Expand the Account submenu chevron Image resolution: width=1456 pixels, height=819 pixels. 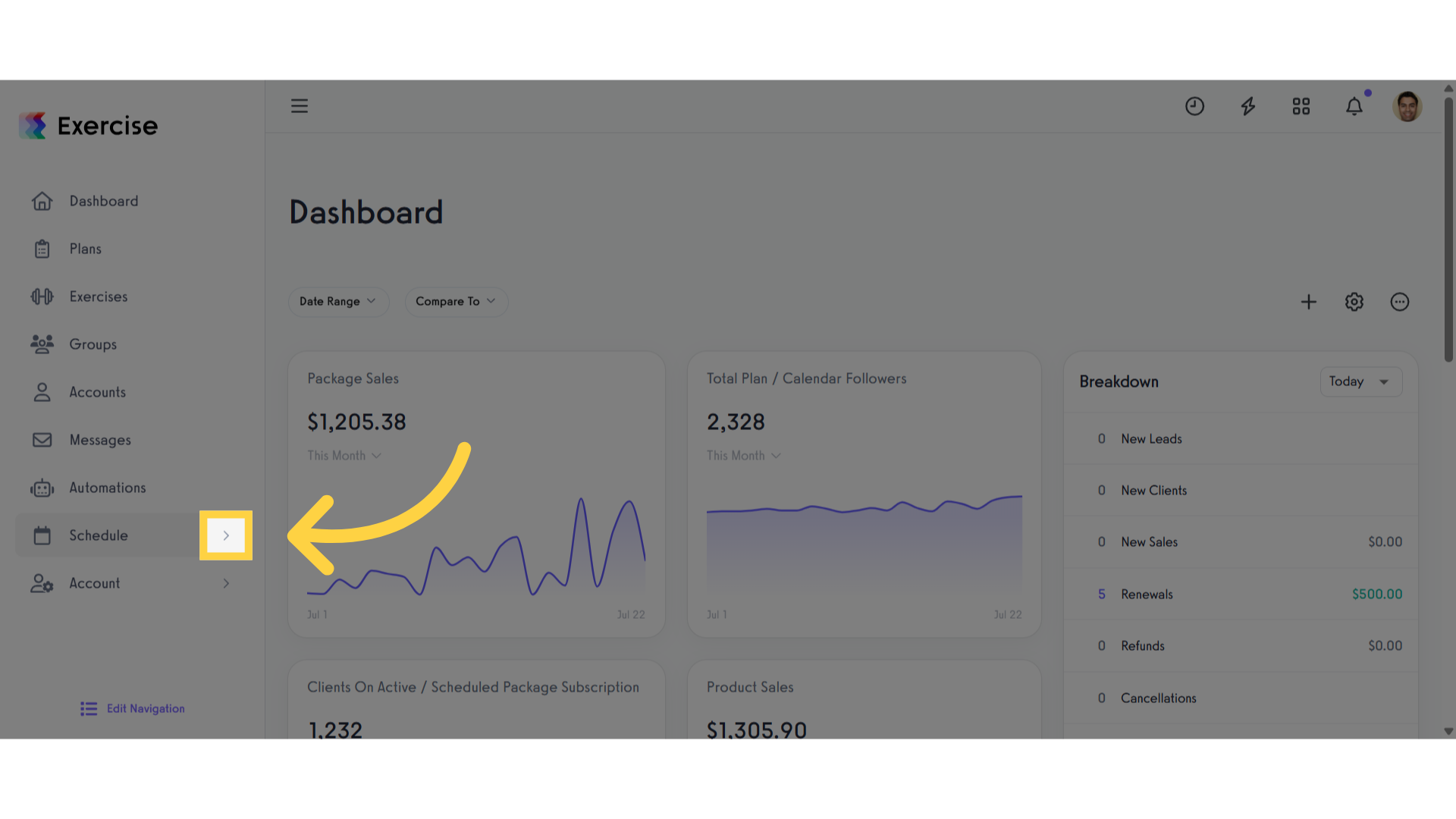[x=226, y=583]
